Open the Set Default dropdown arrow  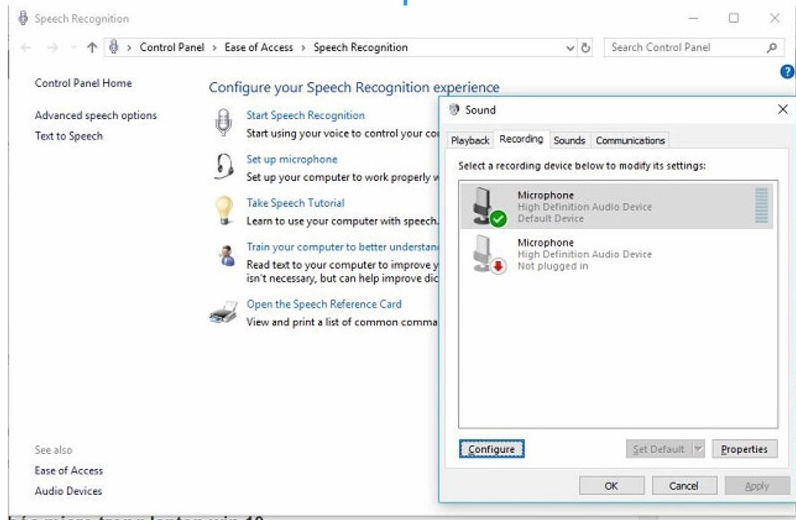[698, 449]
